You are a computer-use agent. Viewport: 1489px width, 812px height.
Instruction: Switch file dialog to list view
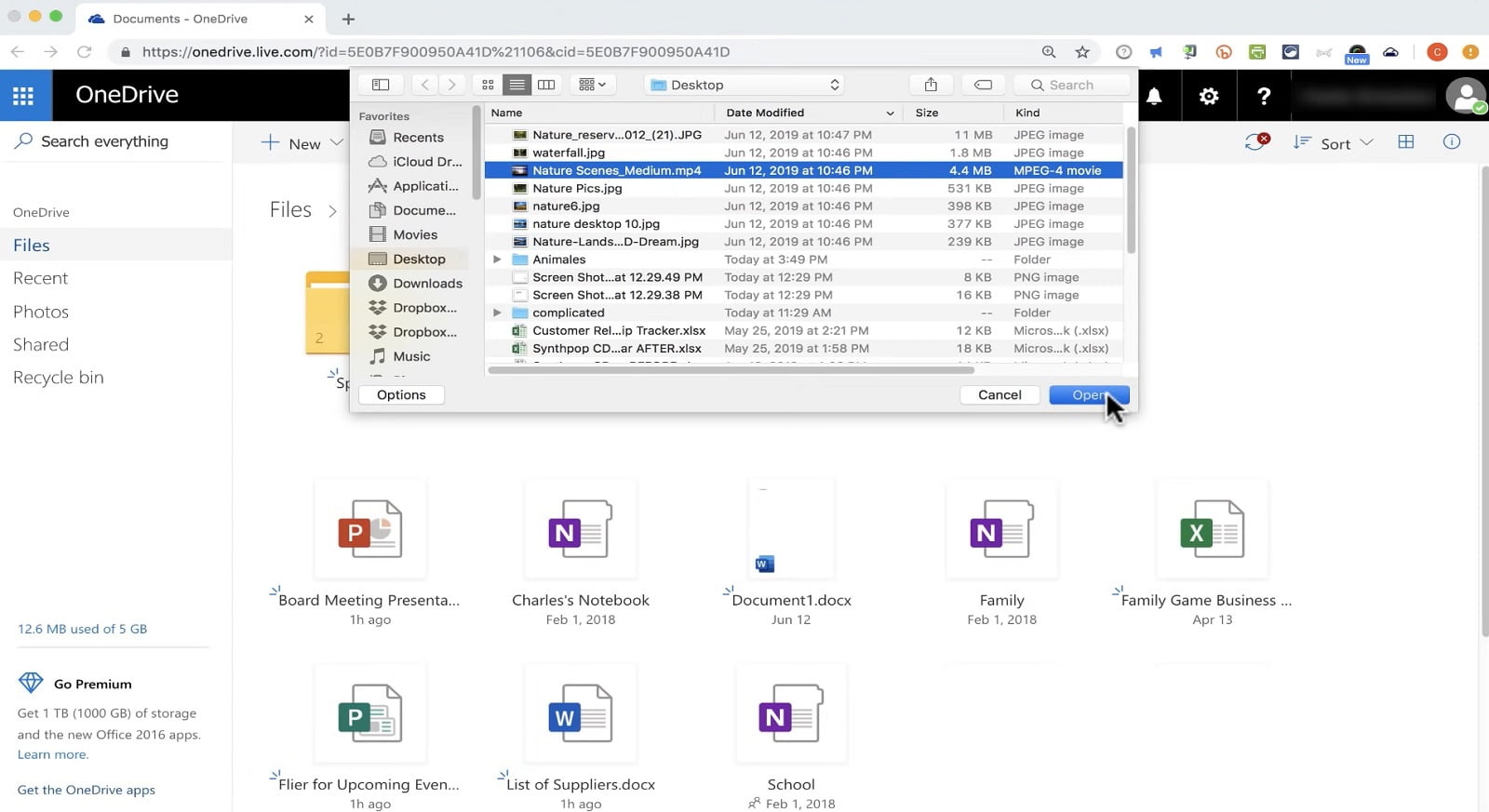(x=516, y=85)
